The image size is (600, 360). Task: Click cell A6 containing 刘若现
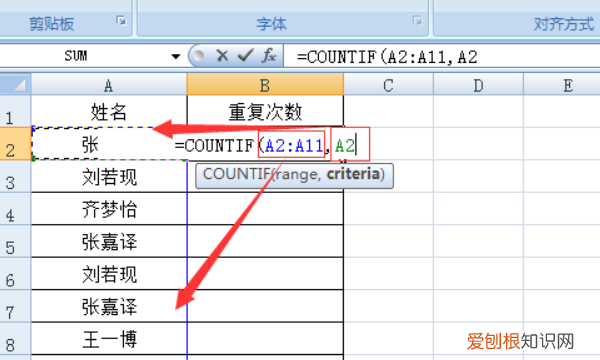[x=109, y=274]
